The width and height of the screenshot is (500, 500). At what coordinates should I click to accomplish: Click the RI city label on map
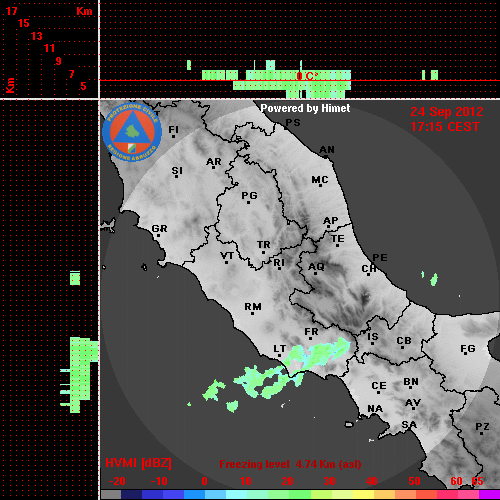click(x=279, y=263)
